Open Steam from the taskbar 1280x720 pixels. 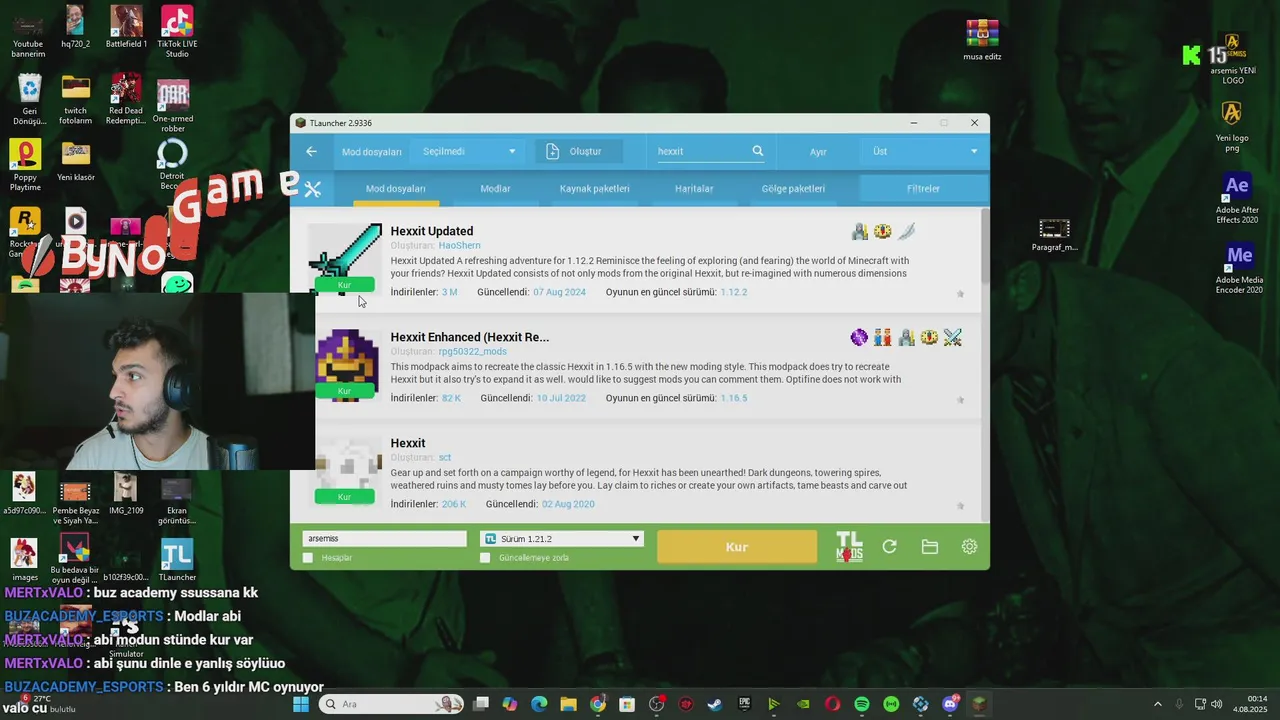tap(715, 704)
